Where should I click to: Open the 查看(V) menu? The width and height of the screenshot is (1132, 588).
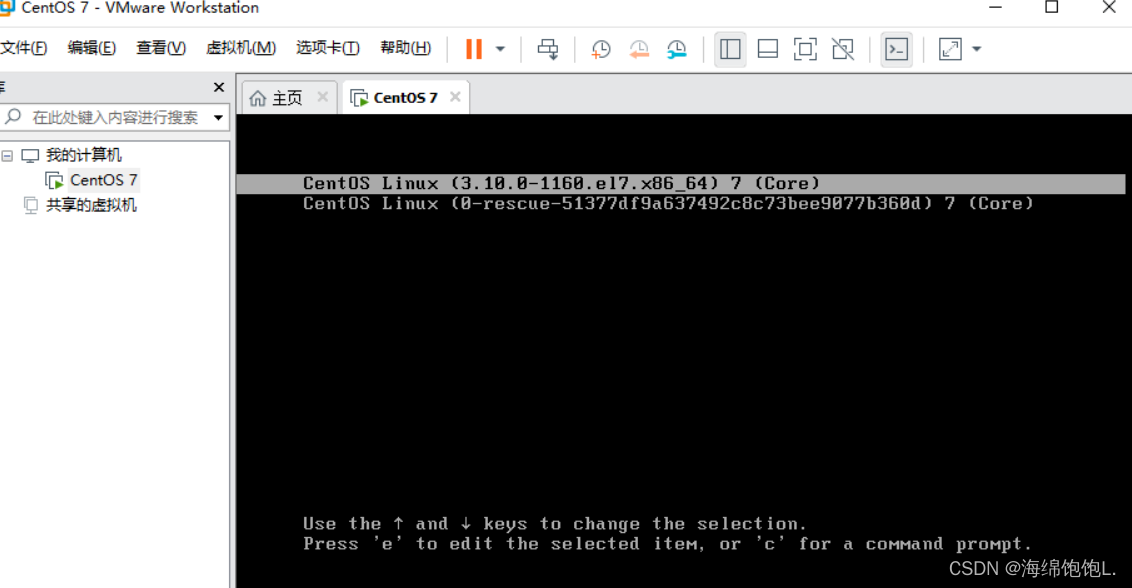[x=161, y=48]
